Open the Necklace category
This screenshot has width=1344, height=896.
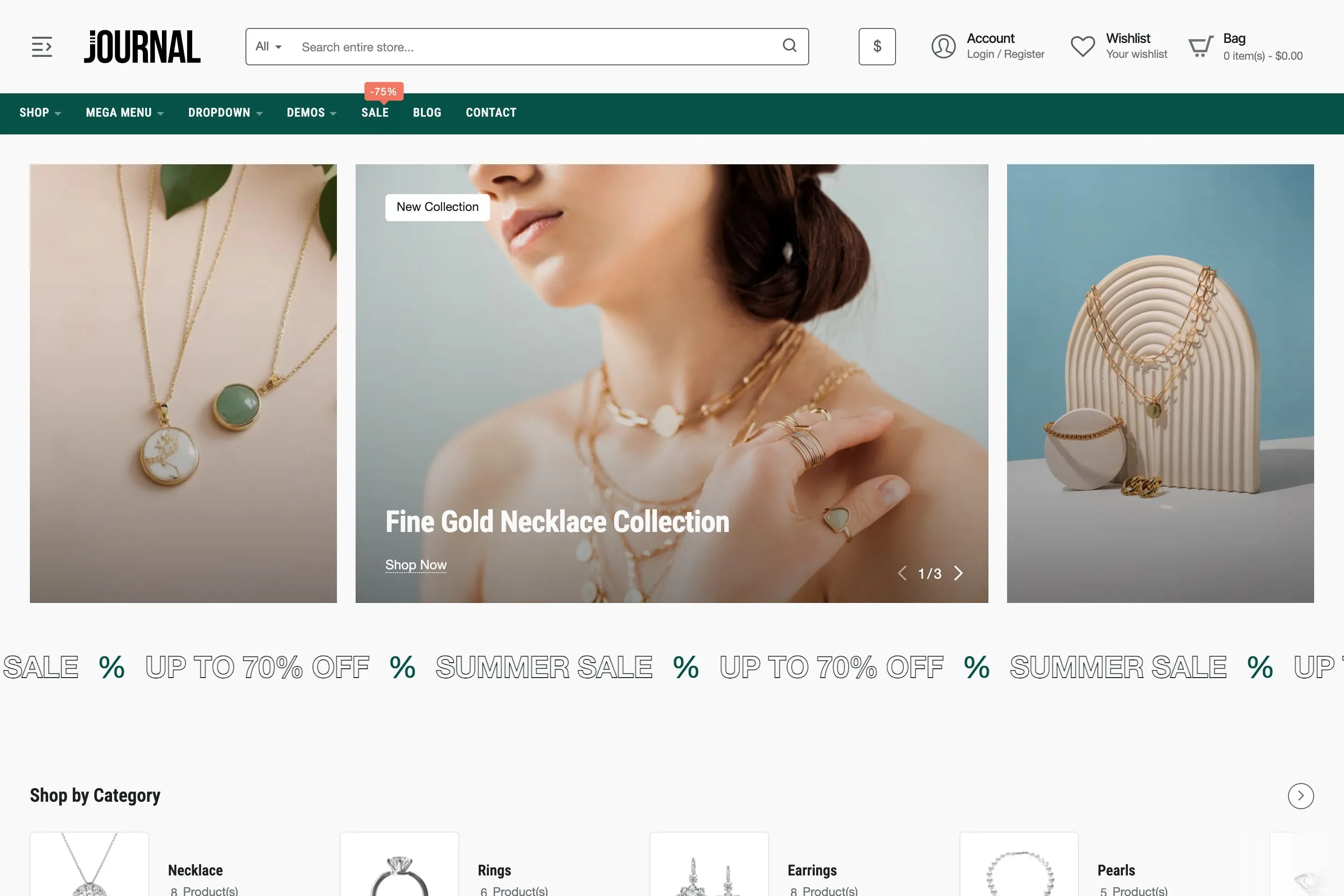pyautogui.click(x=195, y=870)
